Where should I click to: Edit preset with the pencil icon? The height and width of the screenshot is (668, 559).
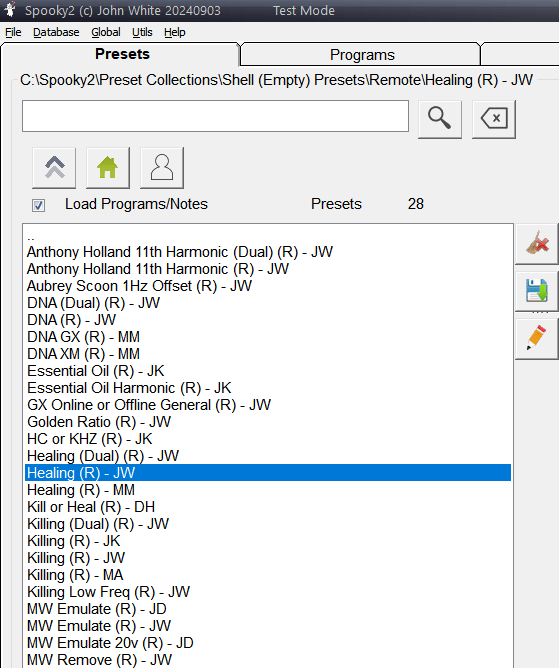(537, 338)
